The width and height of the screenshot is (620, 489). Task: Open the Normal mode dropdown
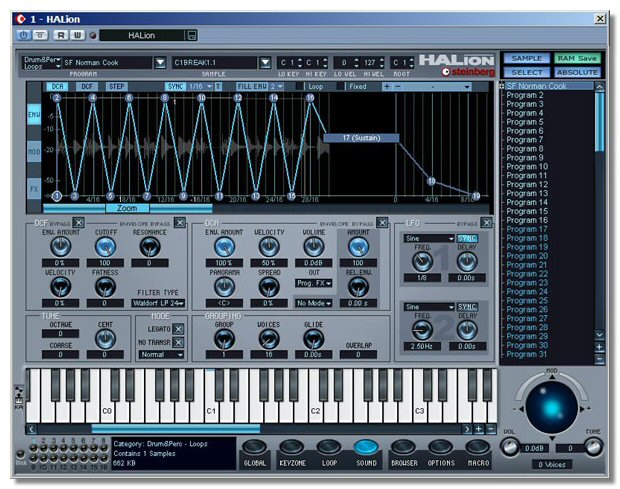pos(161,355)
